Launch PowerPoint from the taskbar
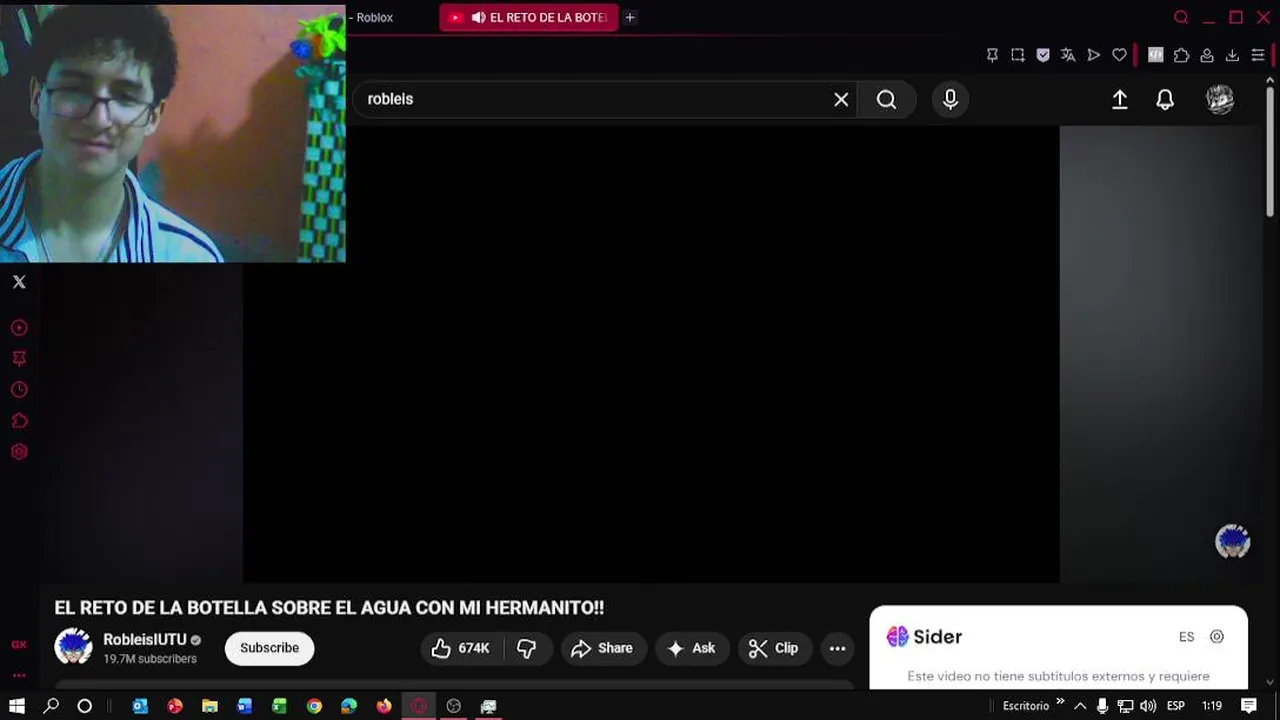The width and height of the screenshot is (1280, 720). pos(175,706)
